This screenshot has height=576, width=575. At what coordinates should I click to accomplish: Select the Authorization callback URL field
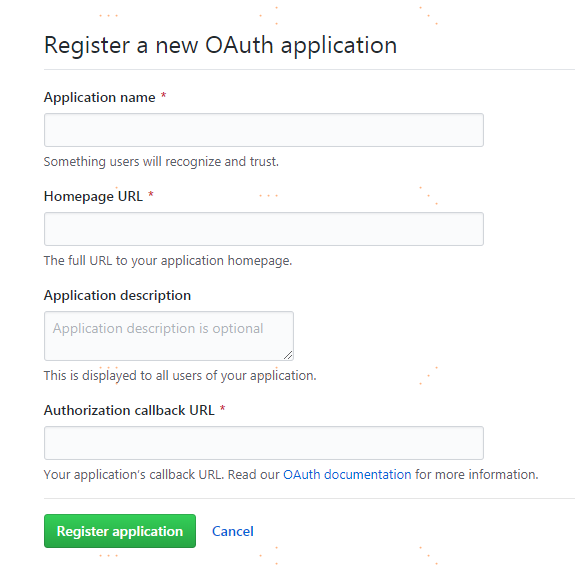264,443
